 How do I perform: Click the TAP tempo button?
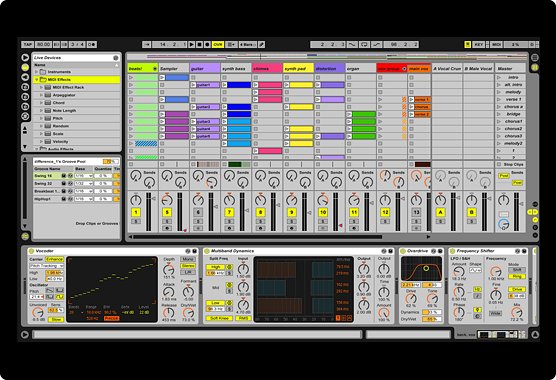(28, 45)
